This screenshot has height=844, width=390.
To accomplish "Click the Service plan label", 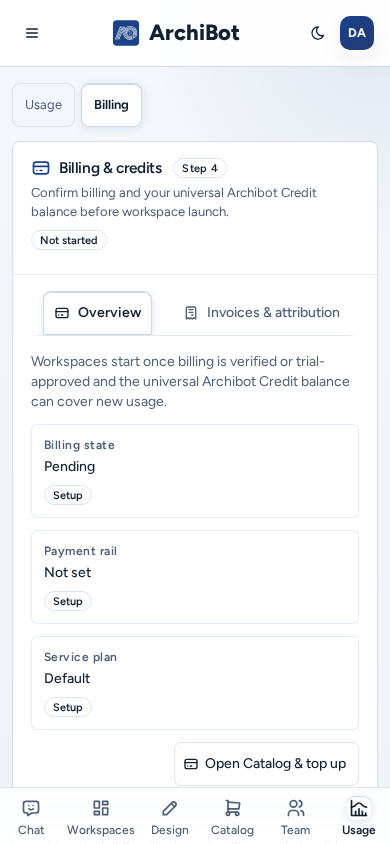I will (81, 657).
